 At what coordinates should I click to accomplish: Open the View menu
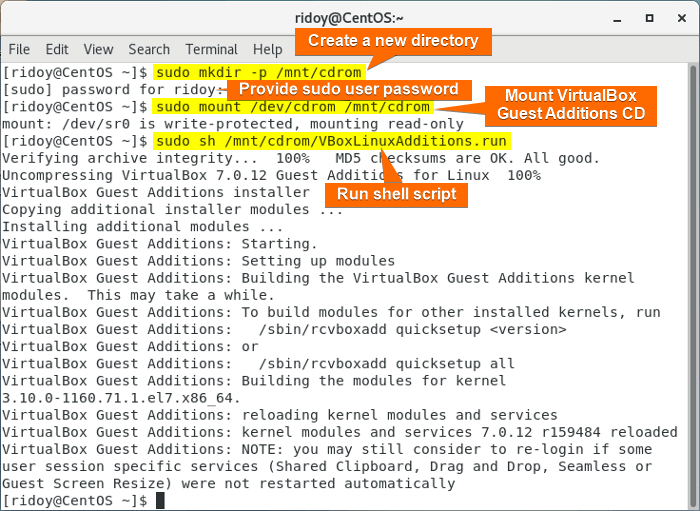click(99, 49)
